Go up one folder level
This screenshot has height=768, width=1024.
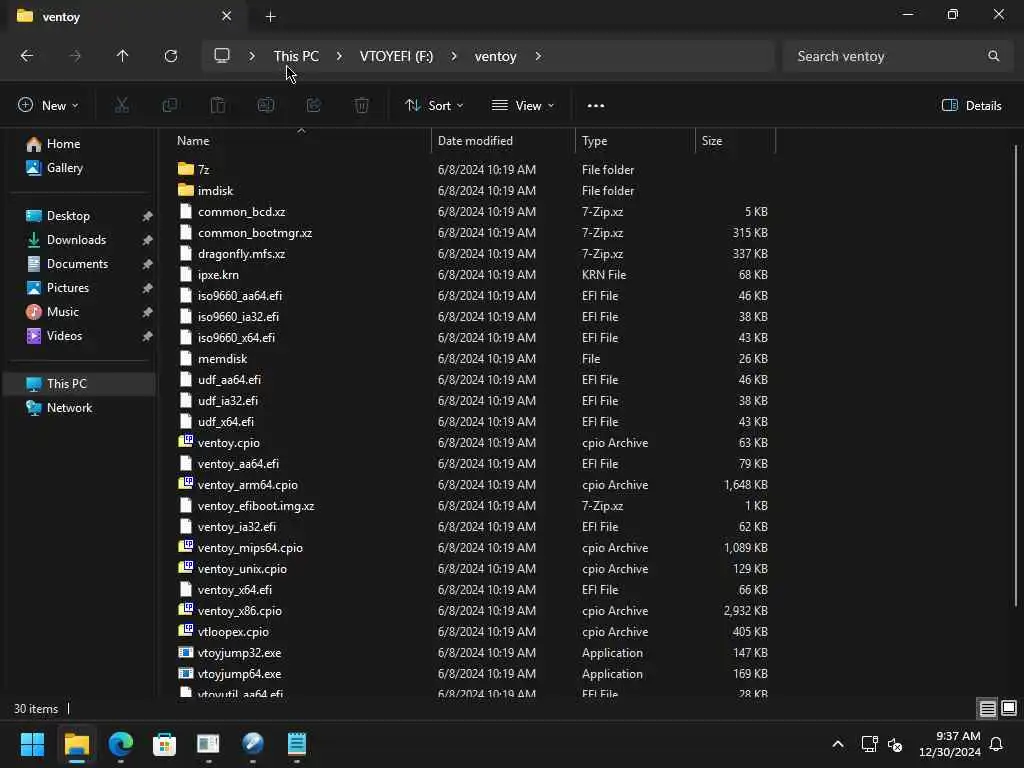tap(122, 56)
